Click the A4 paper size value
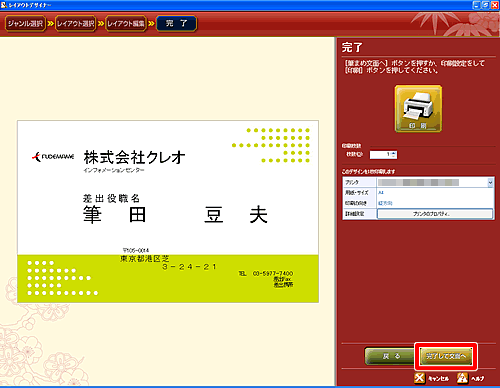 coord(381,193)
